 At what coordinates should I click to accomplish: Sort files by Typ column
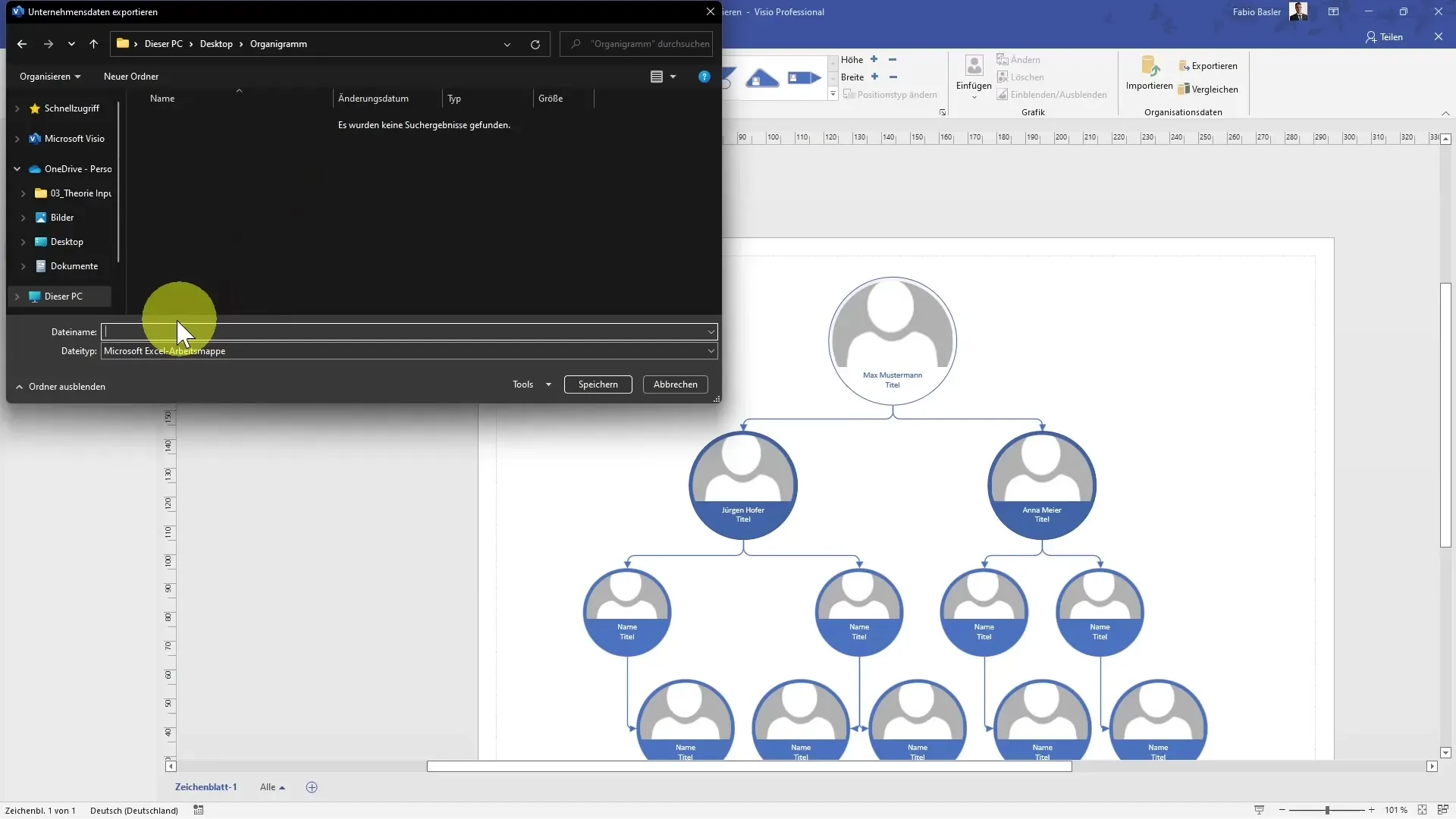pos(454,99)
